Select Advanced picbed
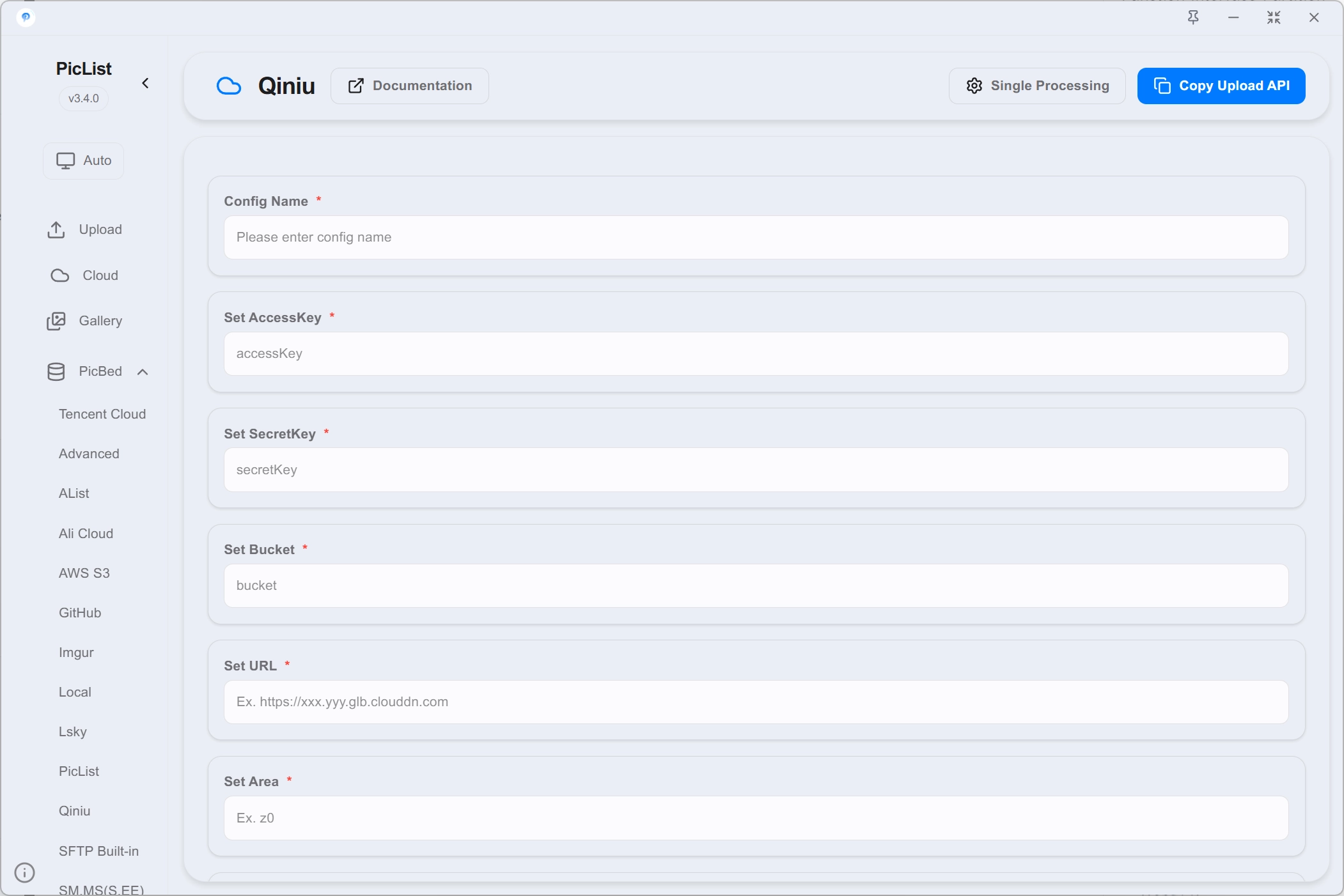 (89, 454)
